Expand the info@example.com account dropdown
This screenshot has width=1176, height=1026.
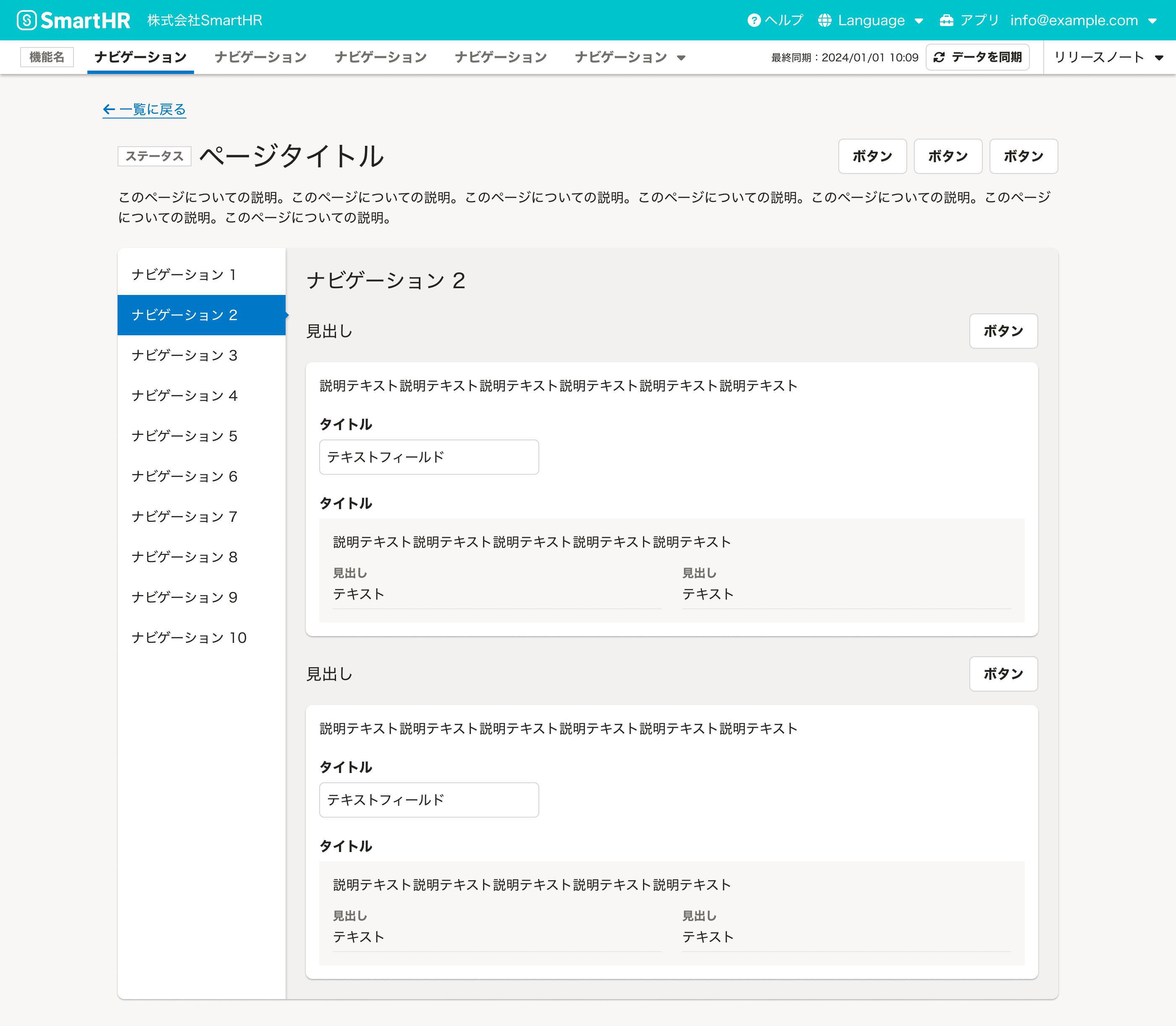point(1152,20)
